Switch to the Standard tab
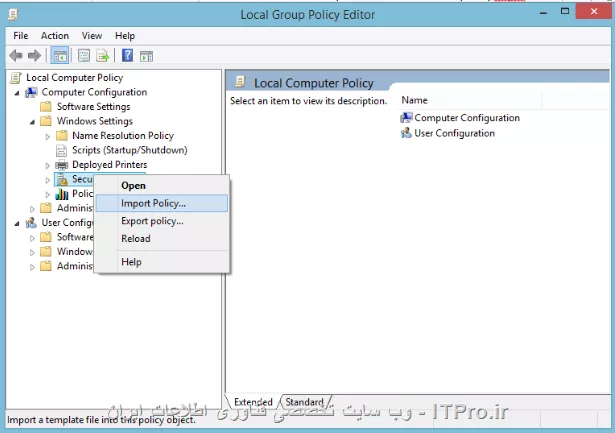 tap(305, 402)
